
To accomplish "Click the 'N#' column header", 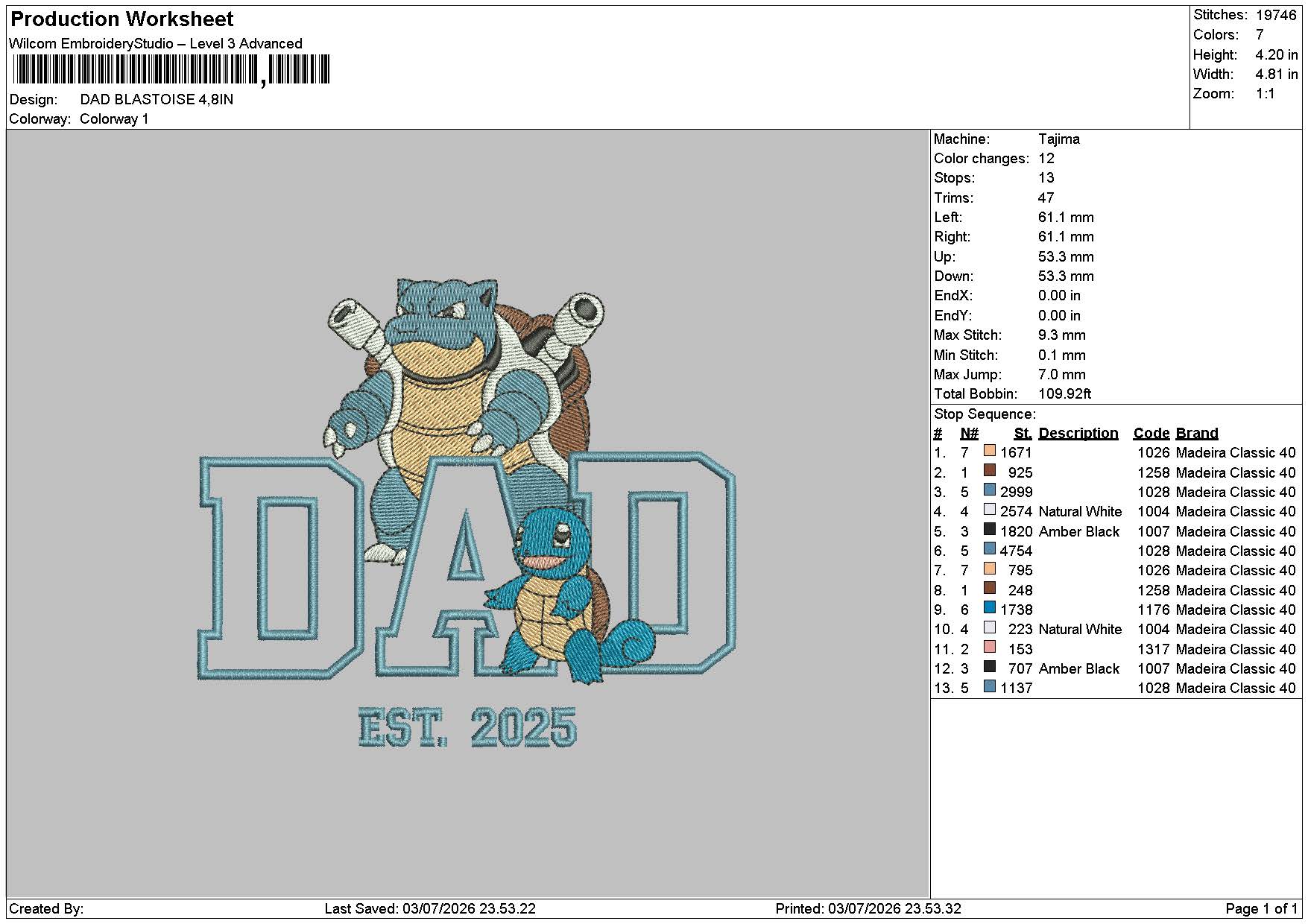I will [970, 434].
